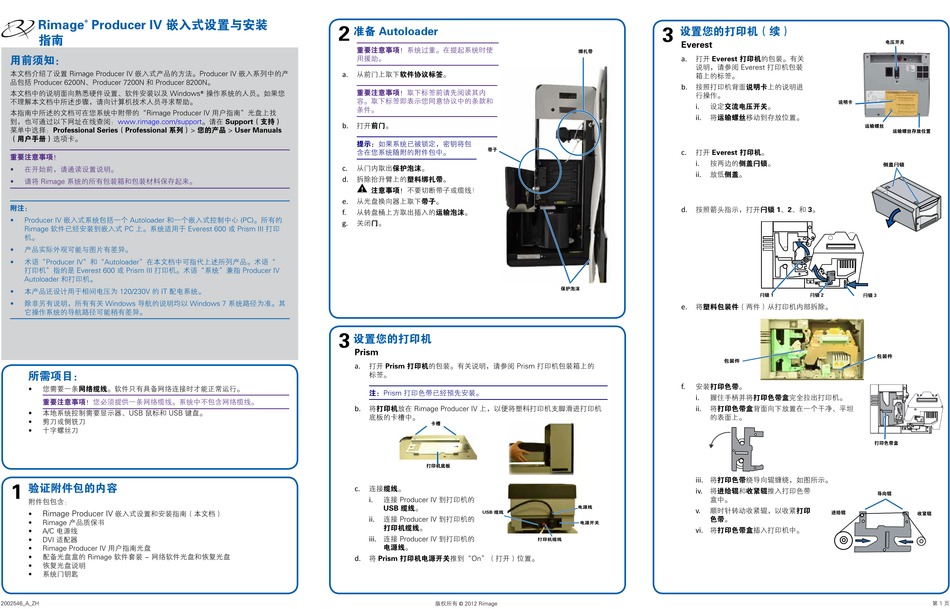Click the printer base plate slot image
This screenshot has width=950, height=609.
[x=437, y=446]
